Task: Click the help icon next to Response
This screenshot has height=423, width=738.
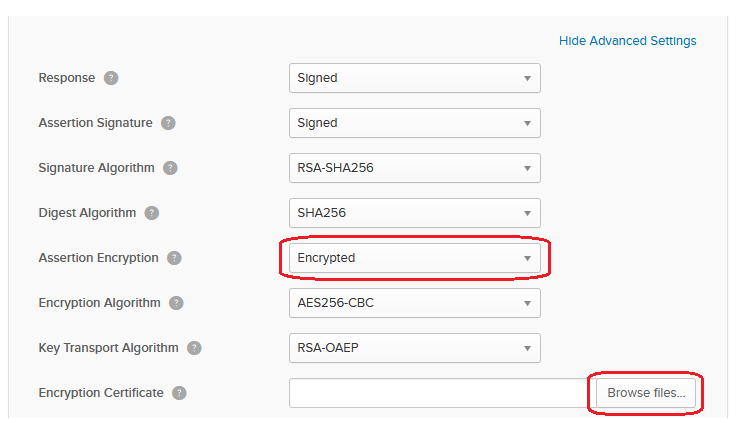Action: [x=111, y=78]
